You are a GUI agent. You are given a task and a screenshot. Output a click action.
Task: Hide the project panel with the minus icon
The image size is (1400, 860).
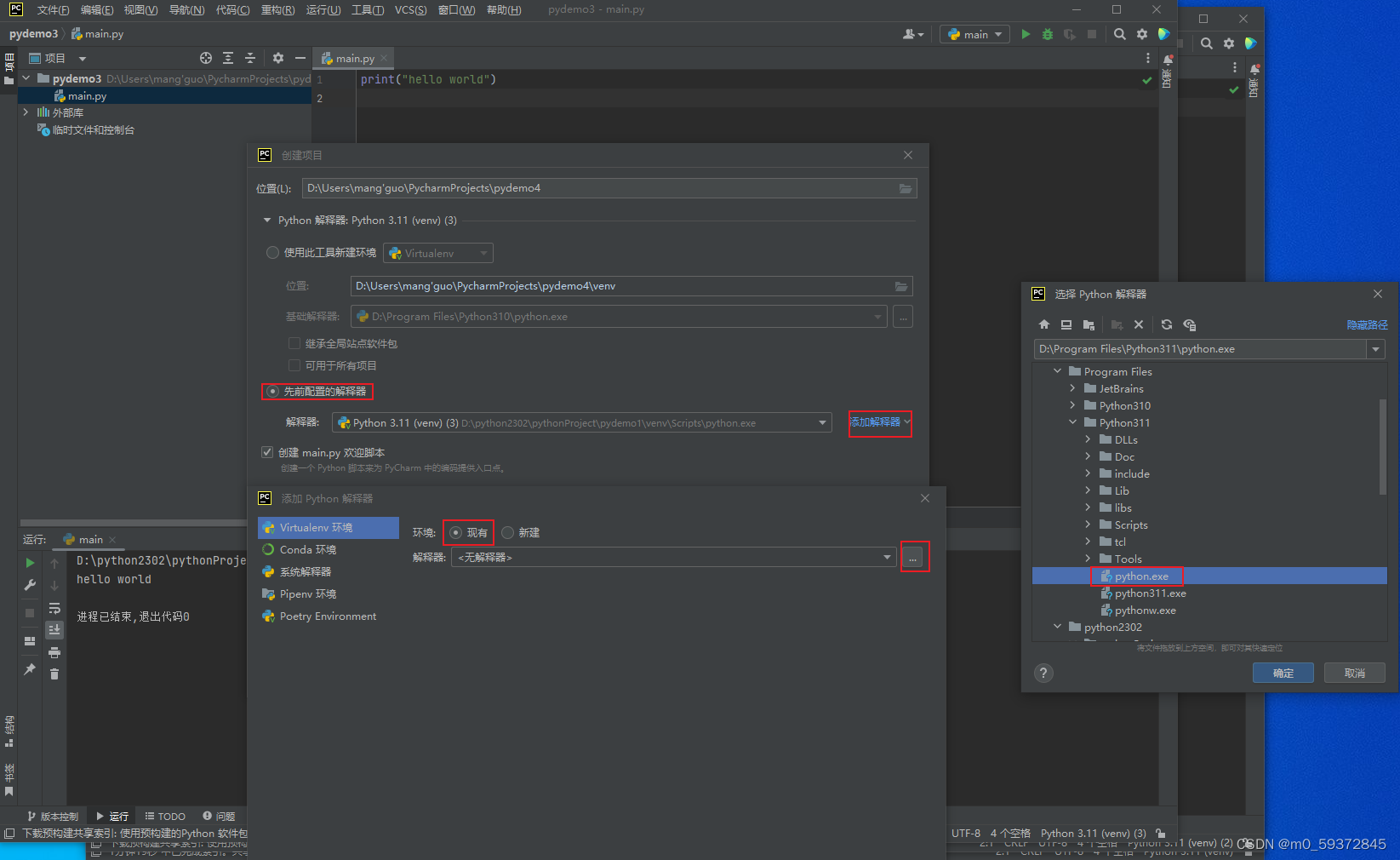click(300, 58)
